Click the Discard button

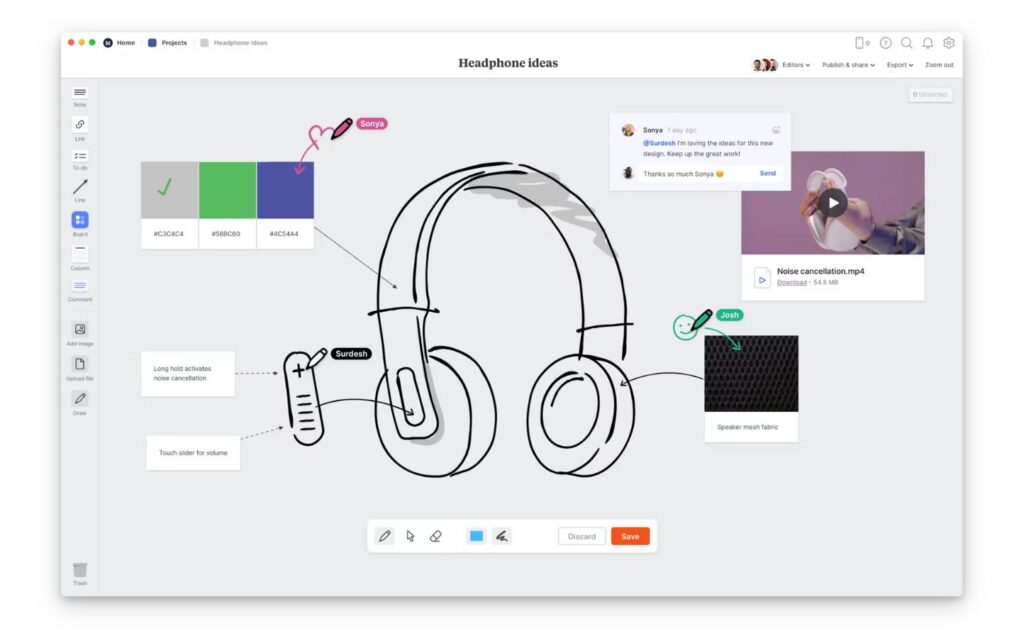(x=581, y=536)
